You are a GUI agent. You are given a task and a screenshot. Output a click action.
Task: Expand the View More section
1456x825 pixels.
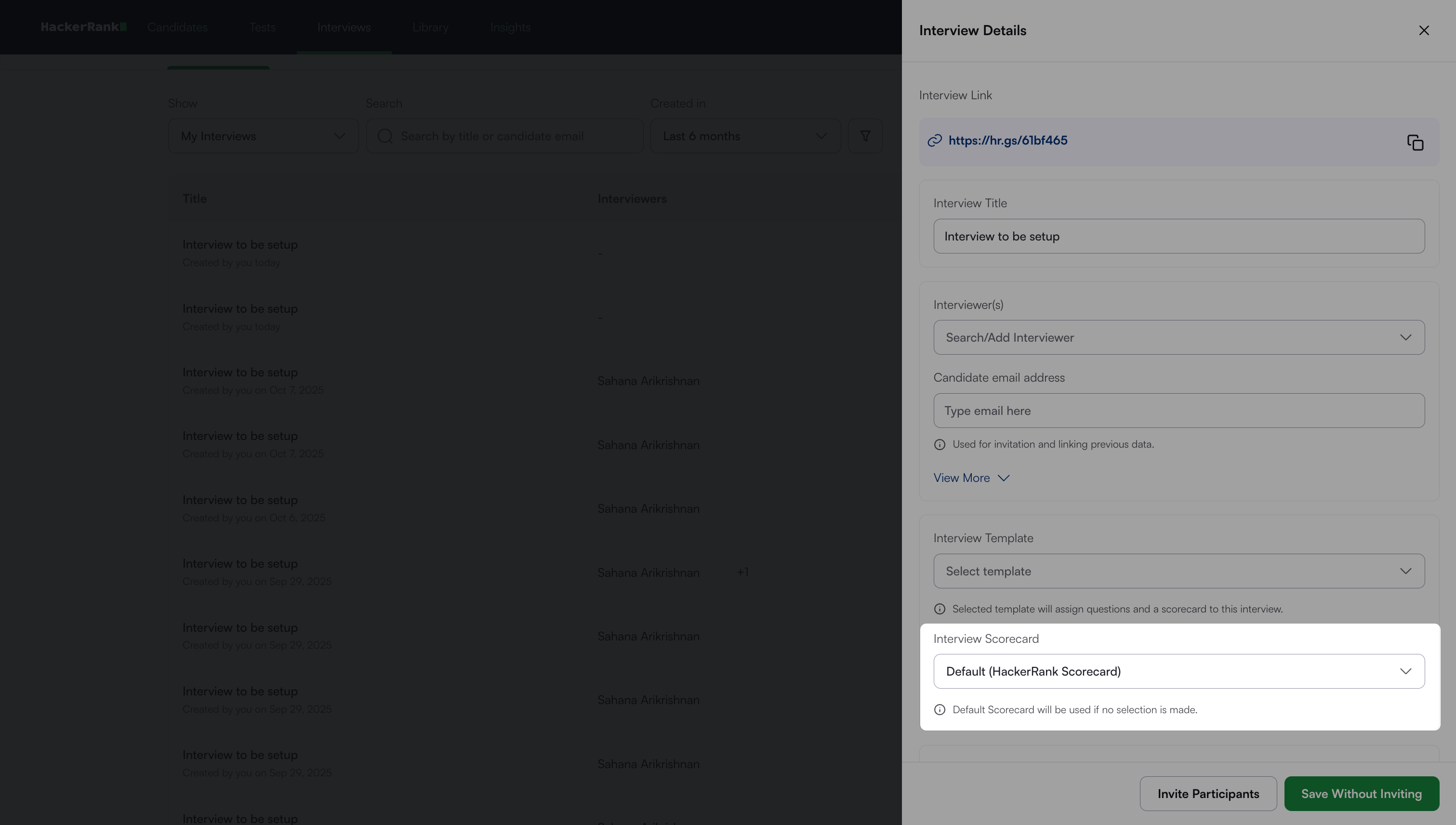[971, 478]
